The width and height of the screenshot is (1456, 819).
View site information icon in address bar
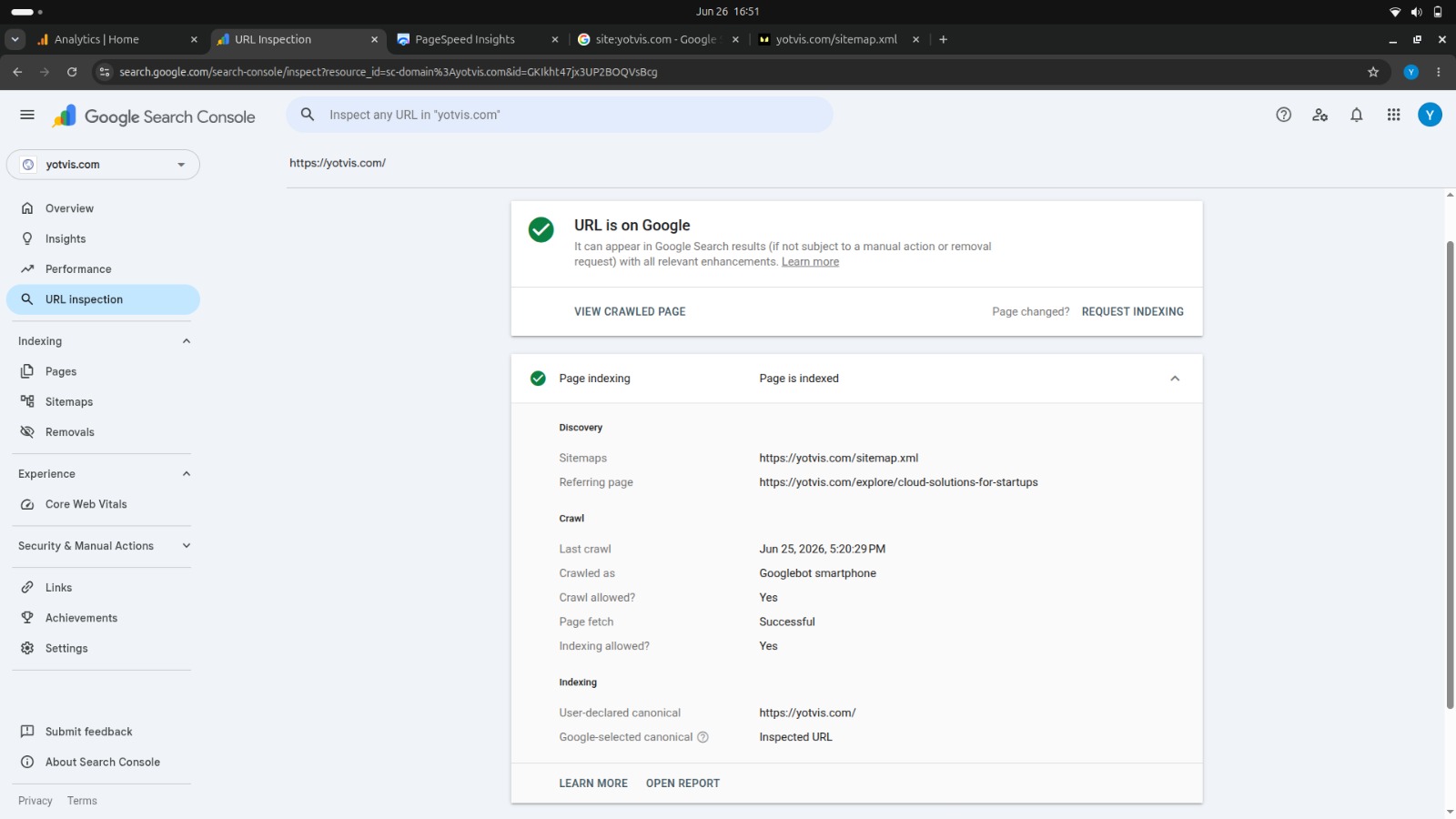click(105, 72)
